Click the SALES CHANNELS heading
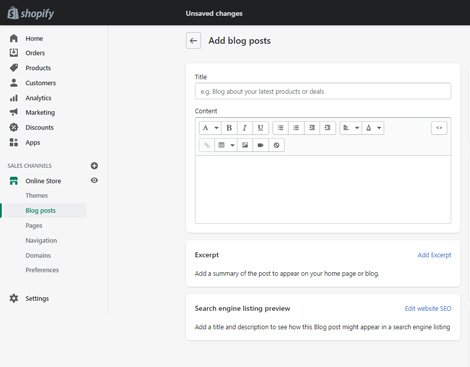 [30, 166]
